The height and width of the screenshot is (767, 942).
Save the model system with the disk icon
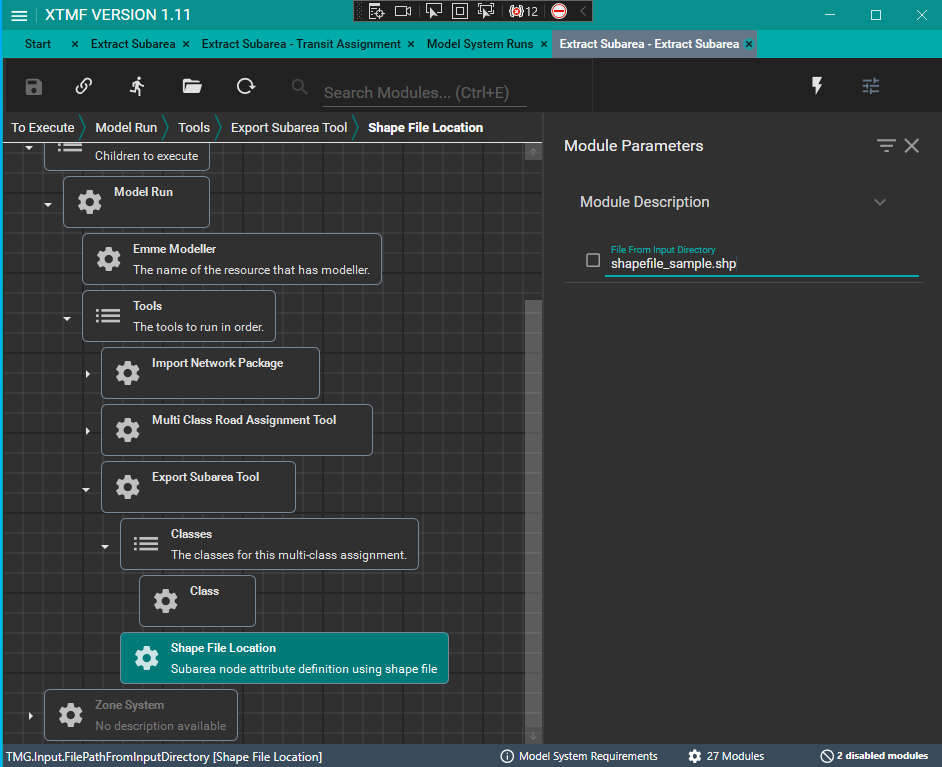coord(34,86)
